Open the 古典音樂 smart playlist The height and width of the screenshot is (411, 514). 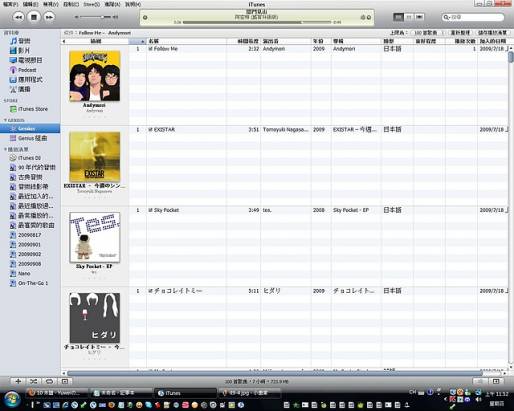pyautogui.click(x=26, y=177)
